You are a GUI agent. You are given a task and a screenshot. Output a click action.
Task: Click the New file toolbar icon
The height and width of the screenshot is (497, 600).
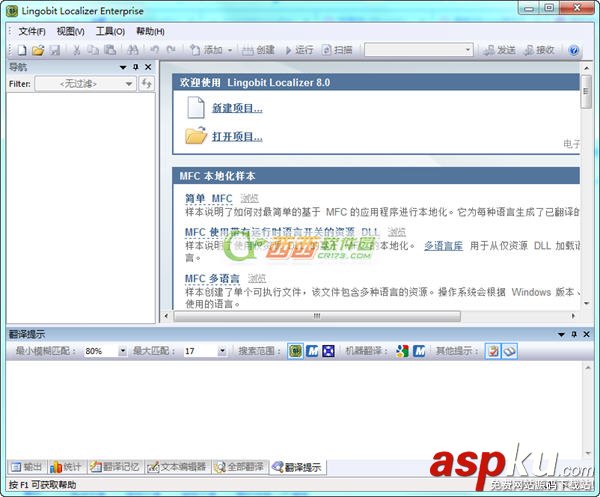23,50
